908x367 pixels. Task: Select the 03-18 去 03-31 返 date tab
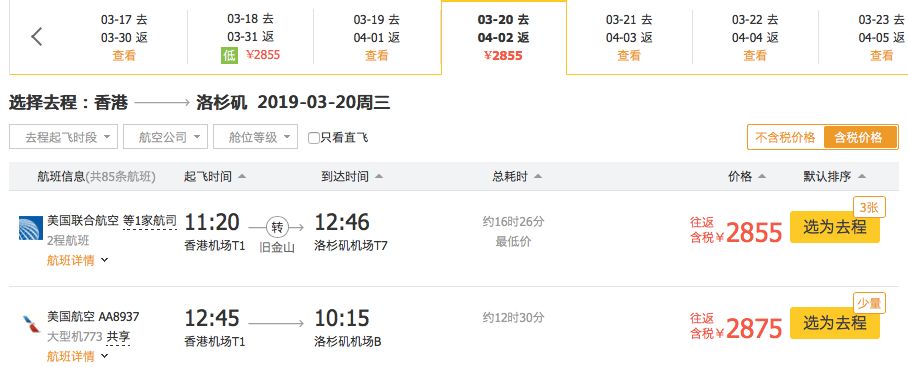tap(251, 37)
